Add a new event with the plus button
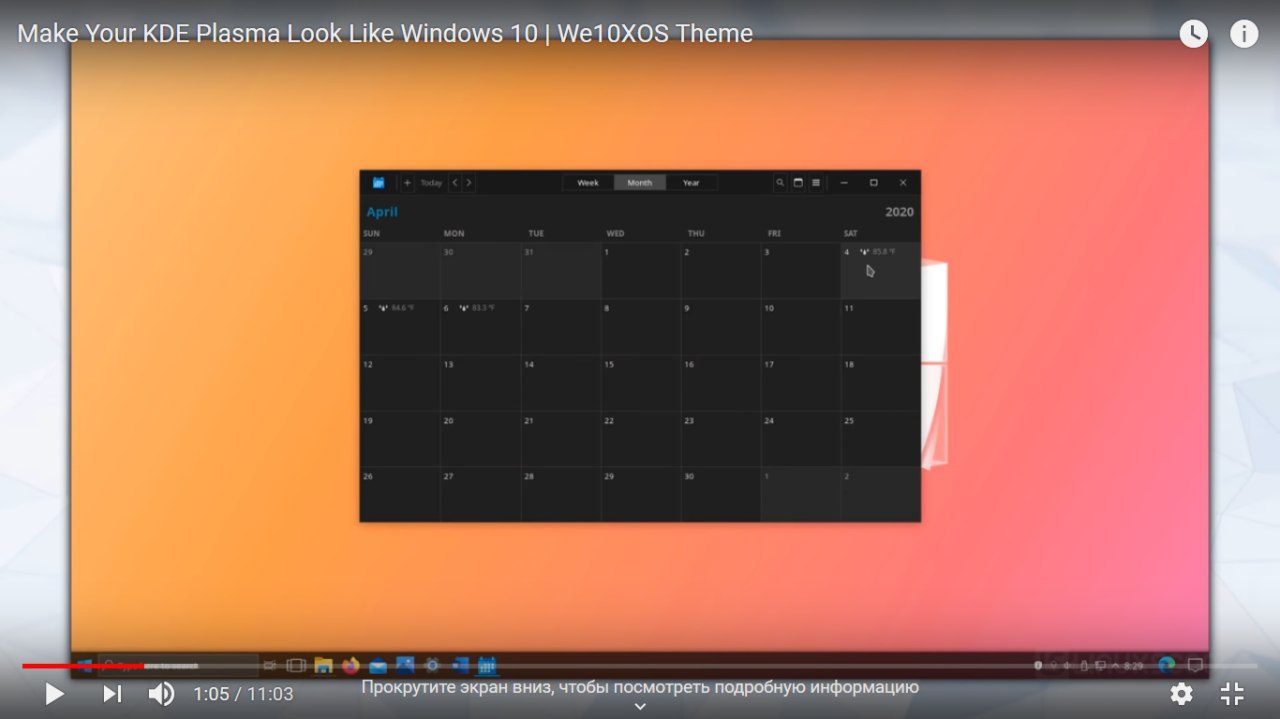The width and height of the screenshot is (1280, 719). 407,183
